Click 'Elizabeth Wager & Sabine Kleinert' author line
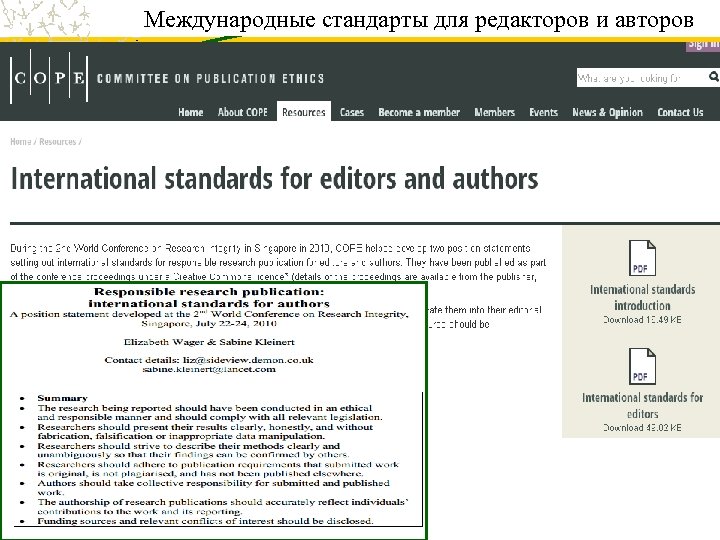Screen dimensions: 720x540 coord(209,342)
